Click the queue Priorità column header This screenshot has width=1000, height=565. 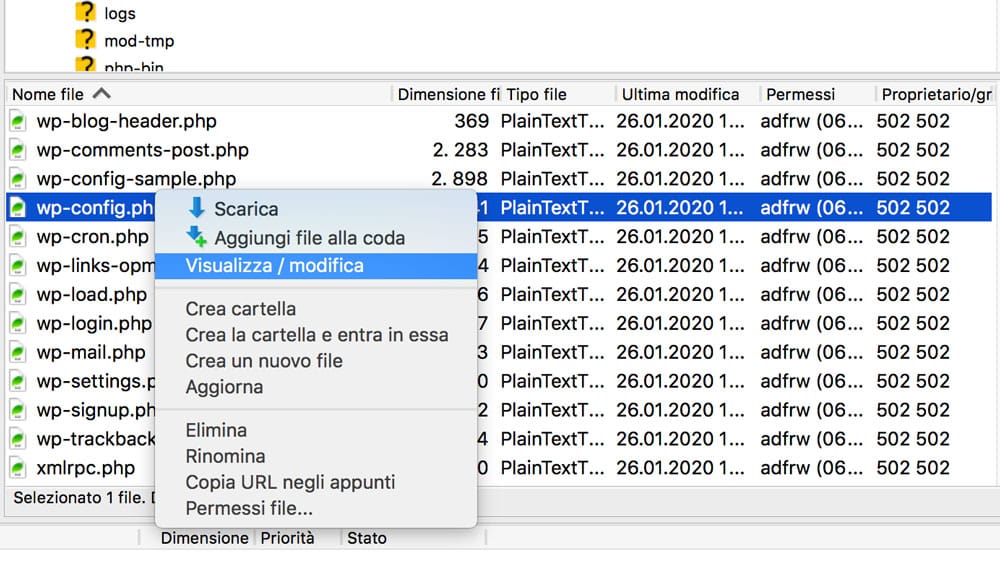click(287, 538)
